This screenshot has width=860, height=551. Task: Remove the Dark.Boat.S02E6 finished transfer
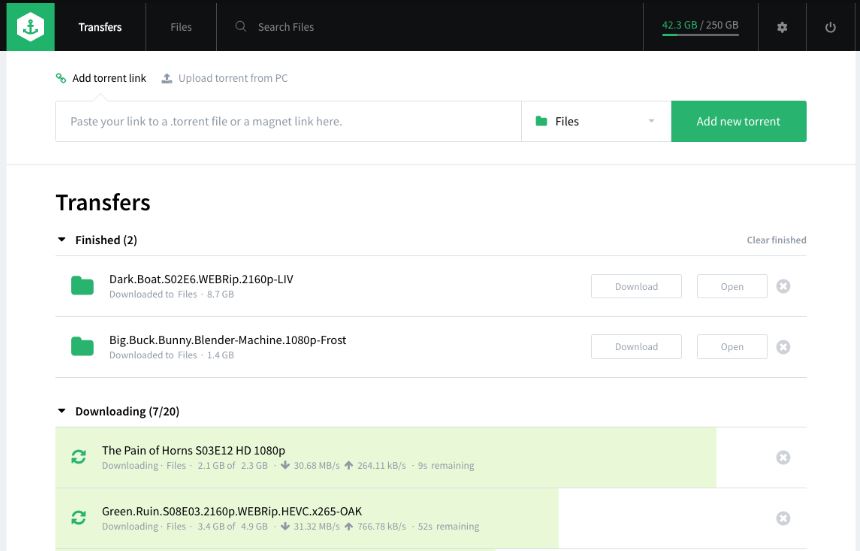[783, 286]
